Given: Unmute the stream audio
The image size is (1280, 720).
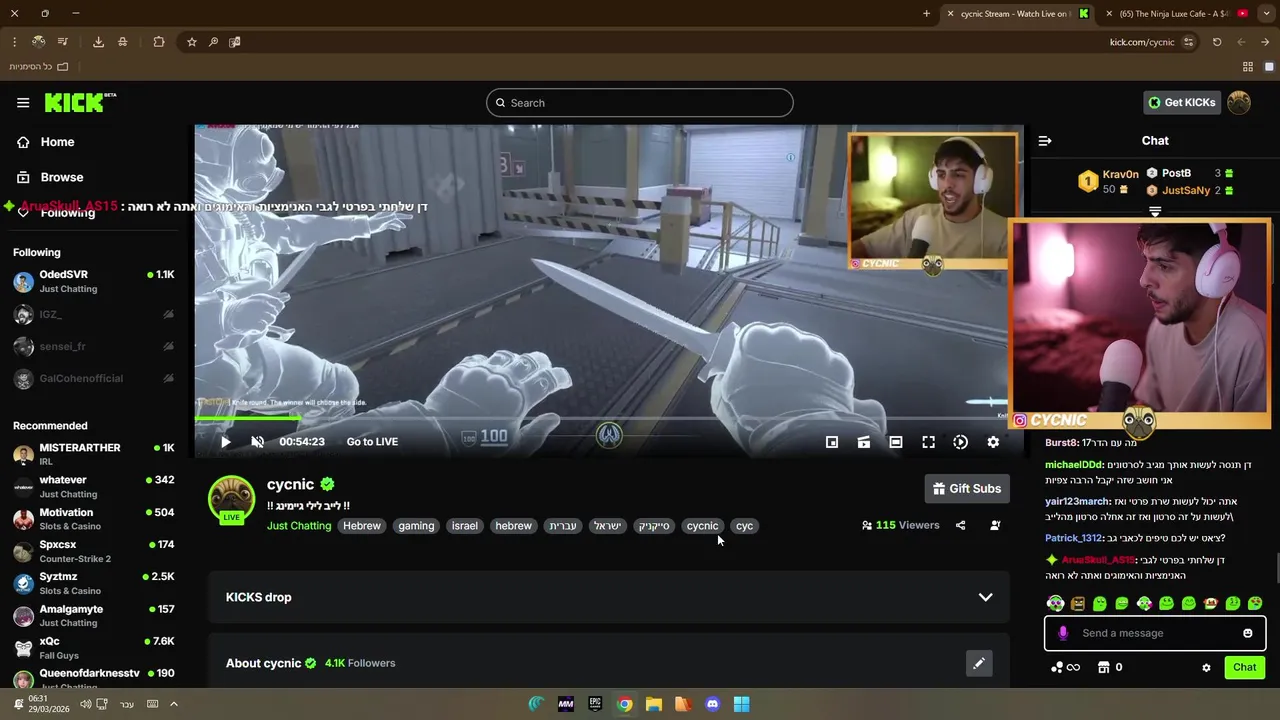Looking at the screenshot, I should pyautogui.click(x=257, y=442).
